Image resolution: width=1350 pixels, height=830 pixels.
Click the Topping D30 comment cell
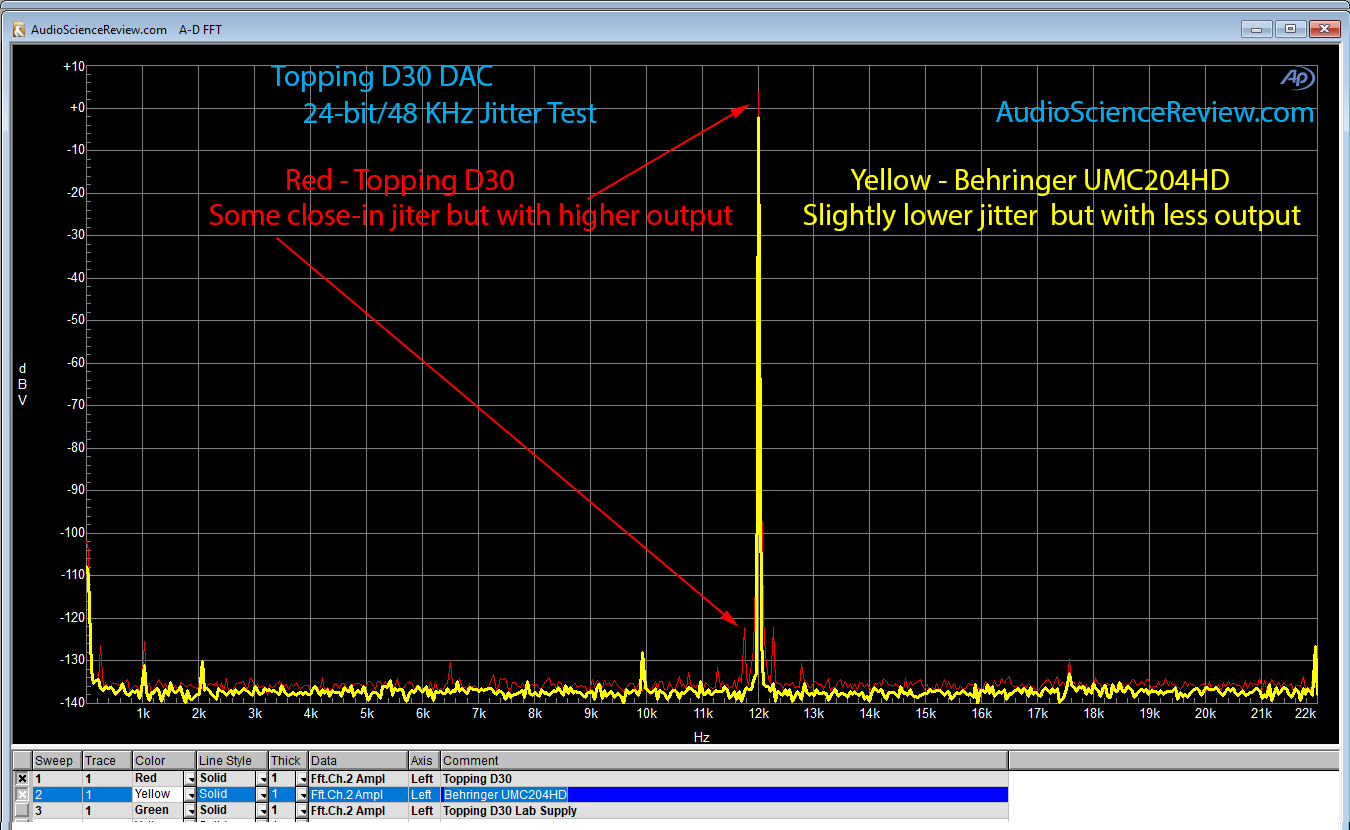(724, 778)
